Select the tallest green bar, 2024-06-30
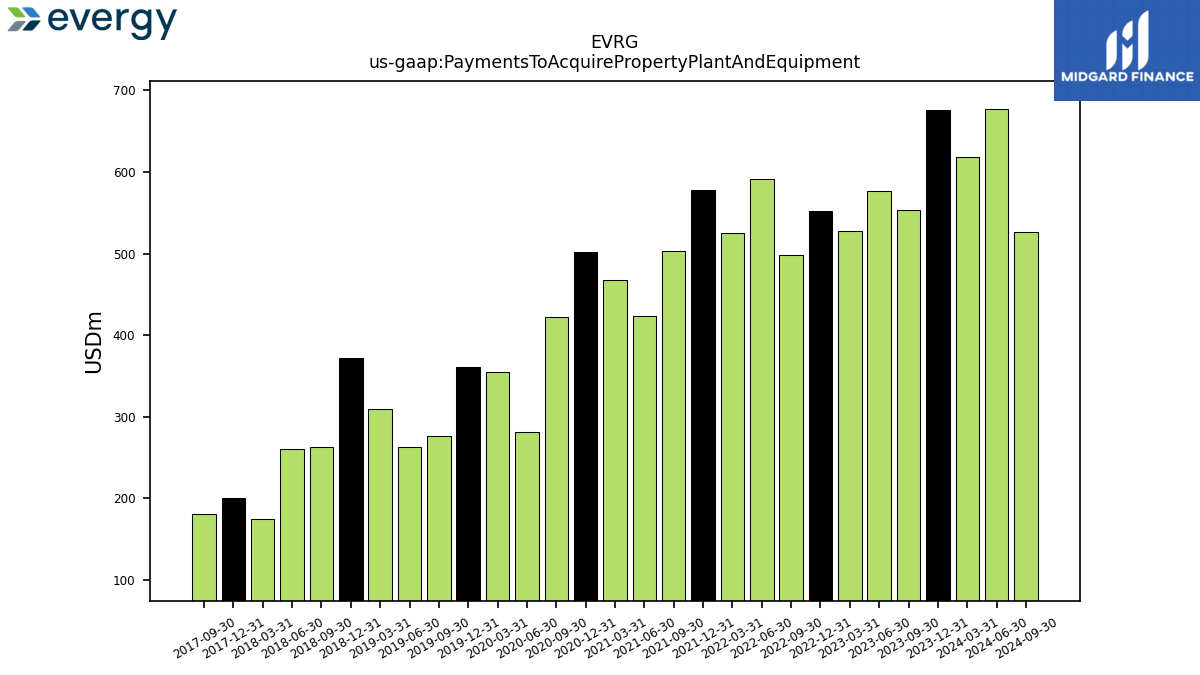Viewport: 1200px width, 675px height. click(997, 355)
